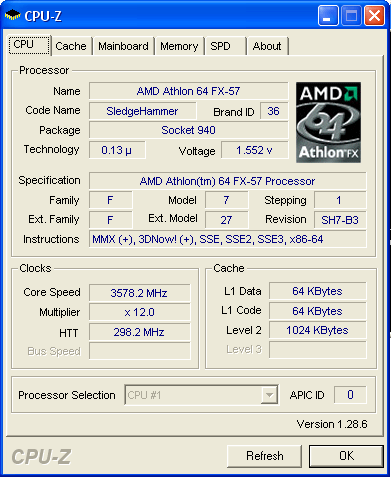
Task: Click the Multiplier x 12.0 value
Action: point(140,312)
